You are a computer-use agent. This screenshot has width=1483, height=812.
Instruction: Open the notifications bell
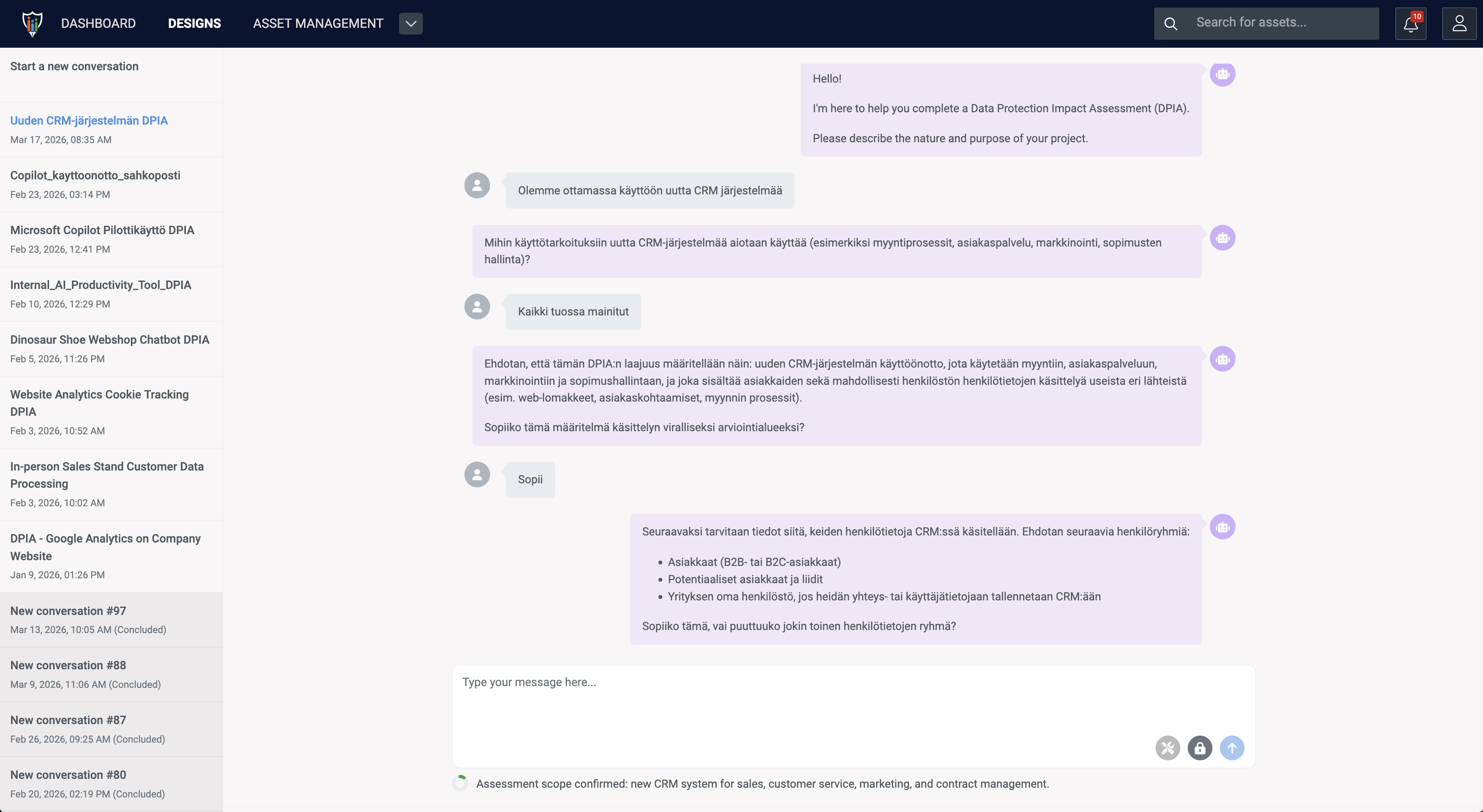(1410, 23)
